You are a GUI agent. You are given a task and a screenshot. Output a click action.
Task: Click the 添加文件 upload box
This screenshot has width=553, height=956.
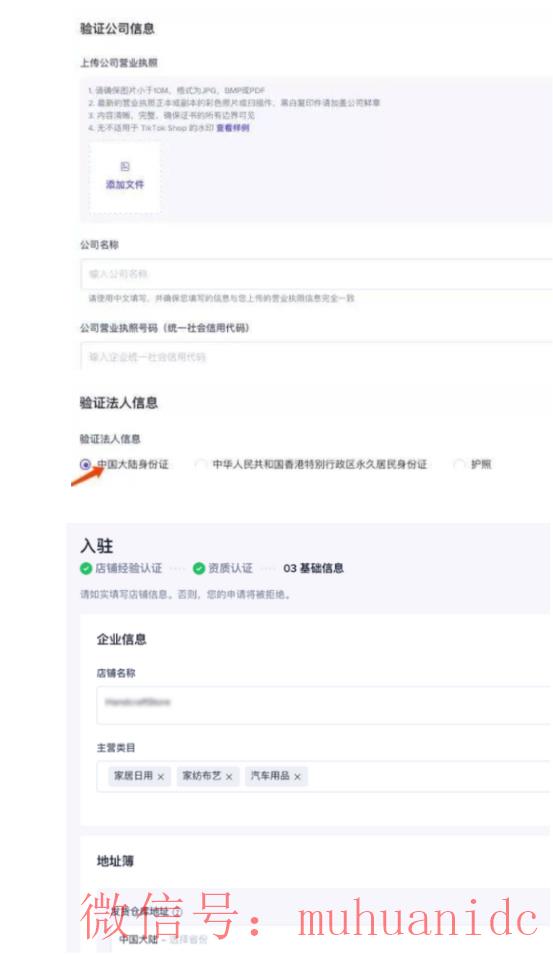(125, 177)
